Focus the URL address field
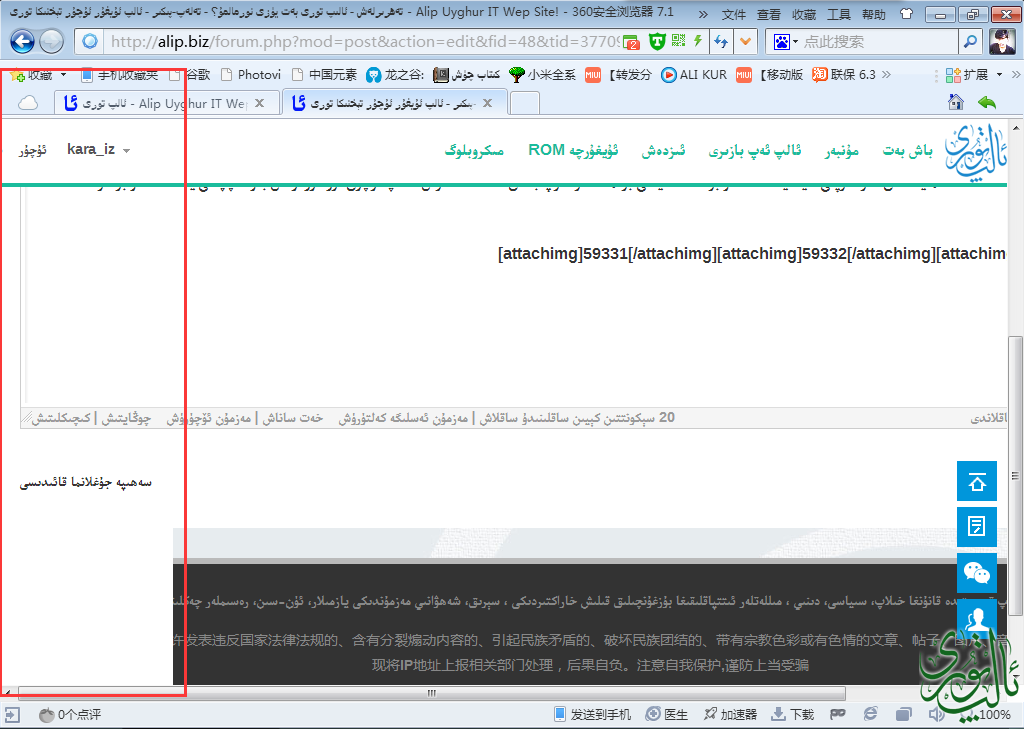This screenshot has height=729, width=1024. [364, 42]
